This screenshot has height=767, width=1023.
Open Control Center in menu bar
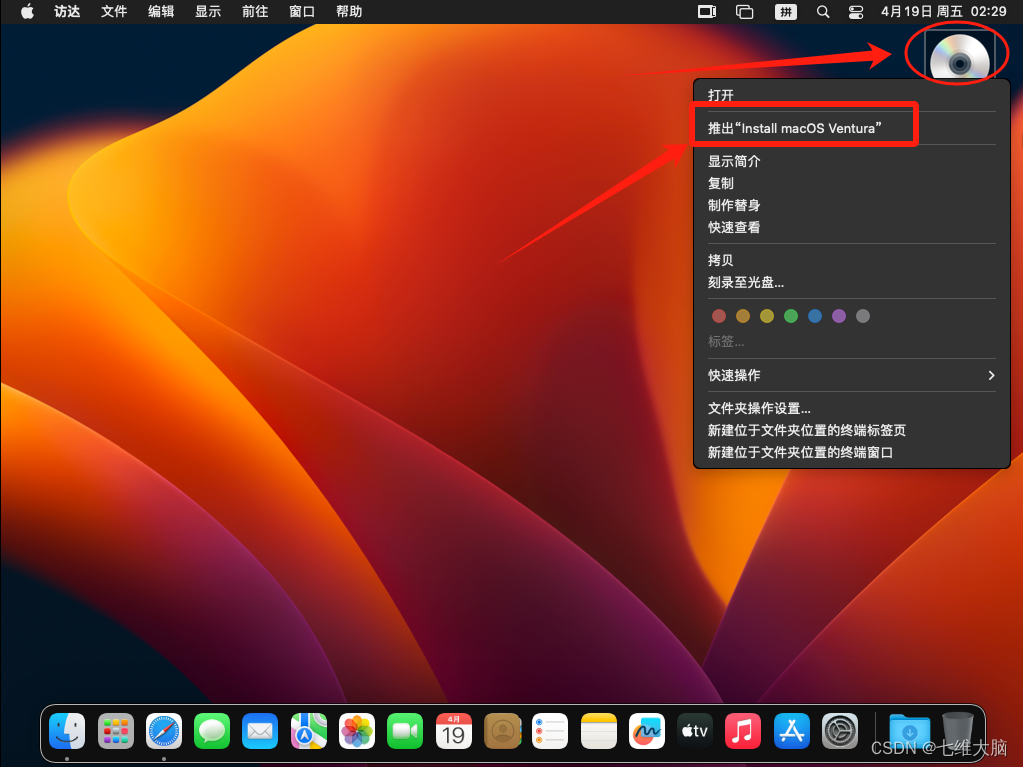tap(855, 12)
